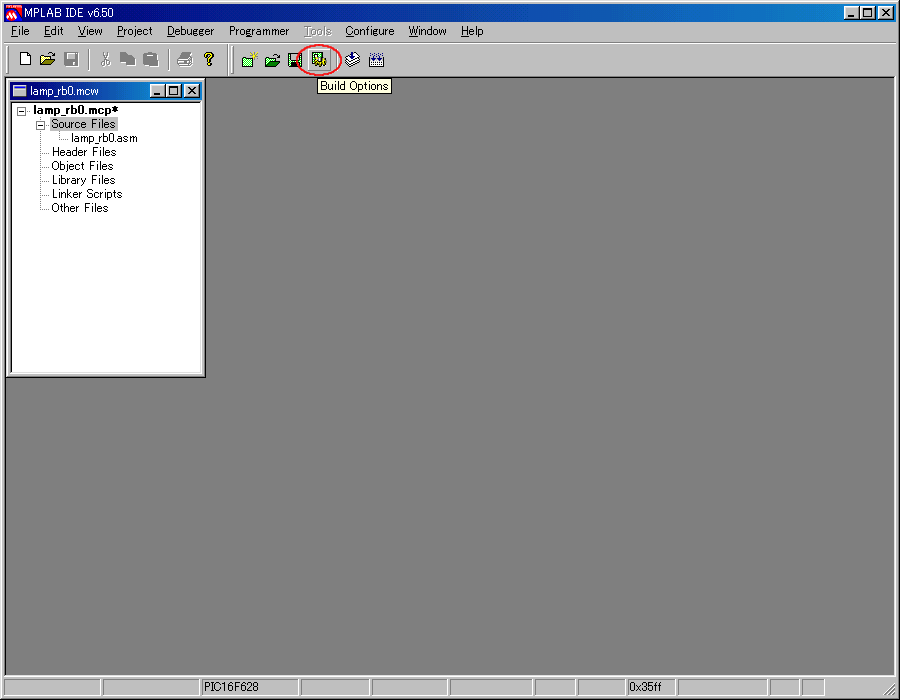This screenshot has height=700, width=900.
Task: Open Build Options with the toolbar icon
Action: tap(319, 60)
